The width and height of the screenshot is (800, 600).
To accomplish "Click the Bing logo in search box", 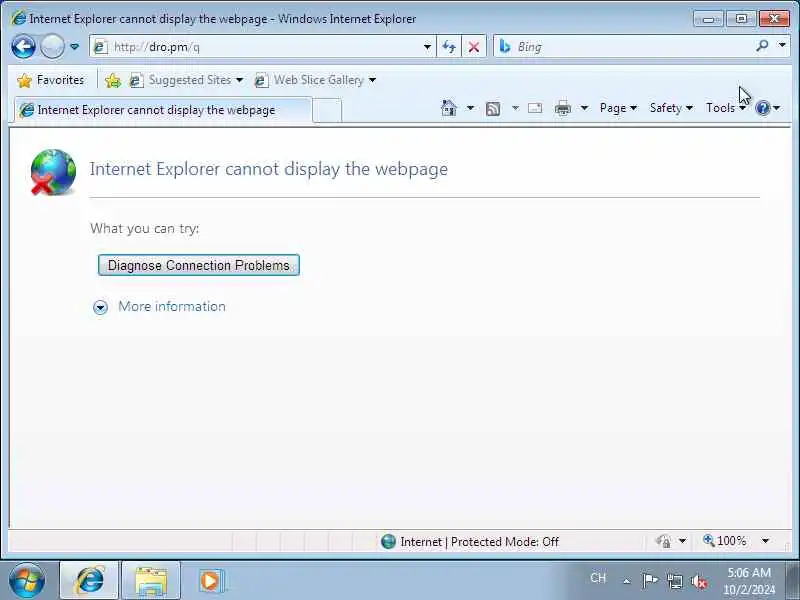I will 505,46.
